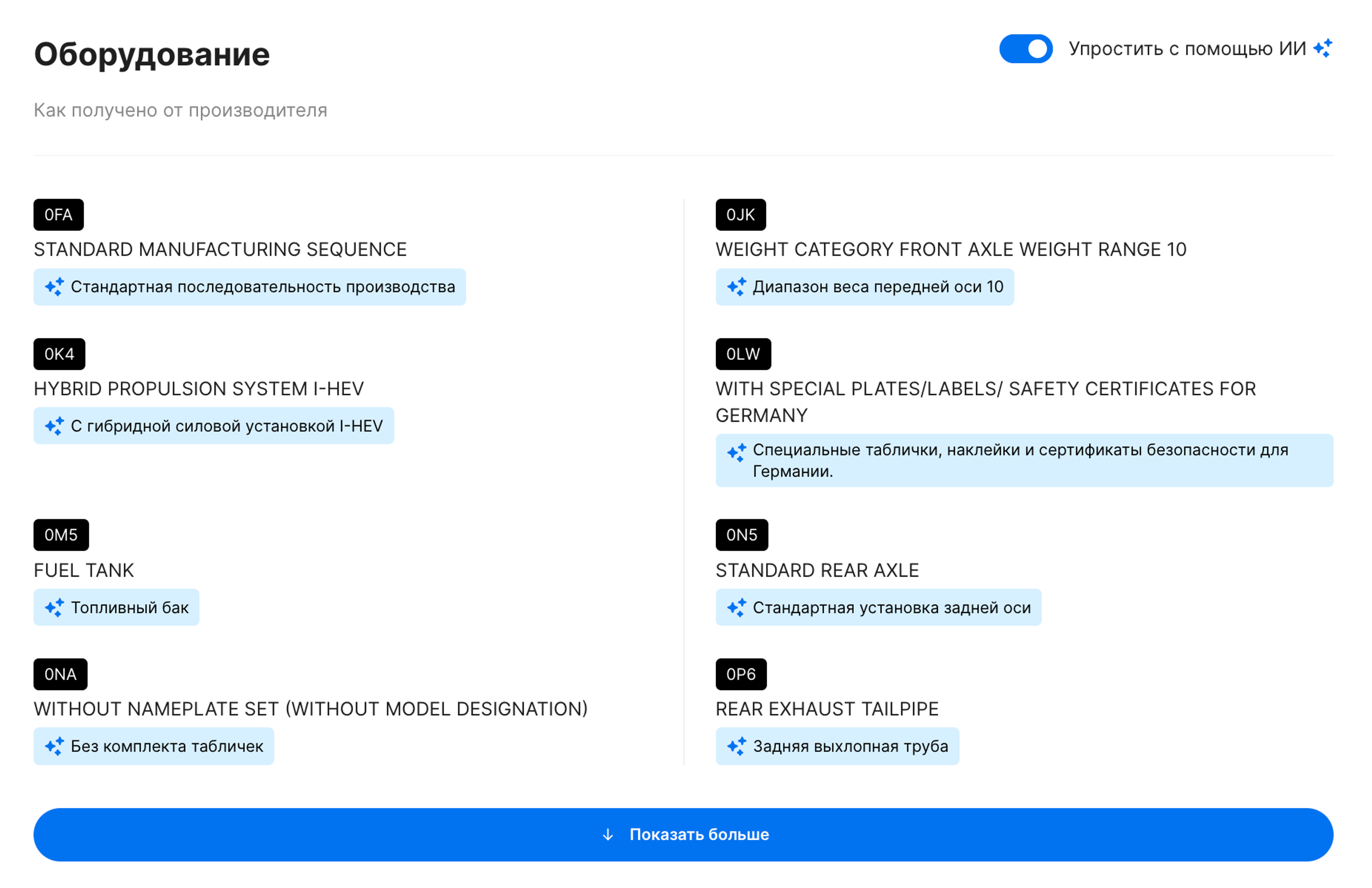Click the 'Стандартная последовательность производства' translation
The width and height of the screenshot is (1372, 888).
[263, 287]
